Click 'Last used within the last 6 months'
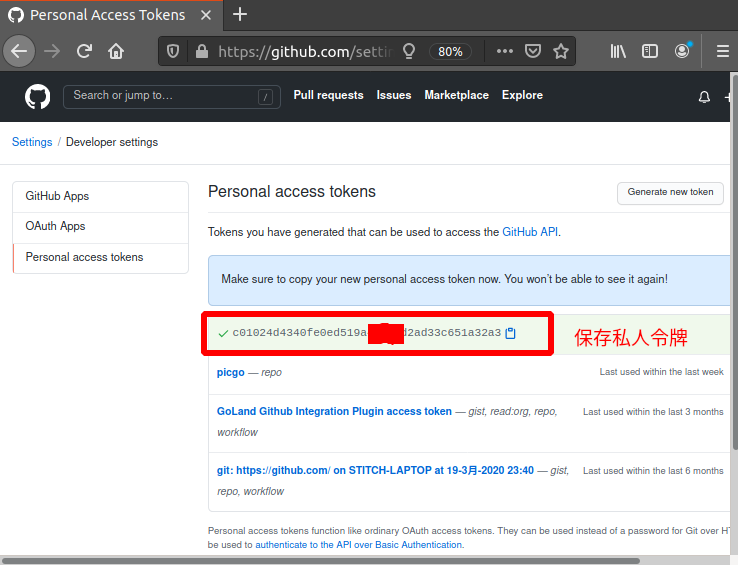This screenshot has height=565, width=738. (653, 471)
